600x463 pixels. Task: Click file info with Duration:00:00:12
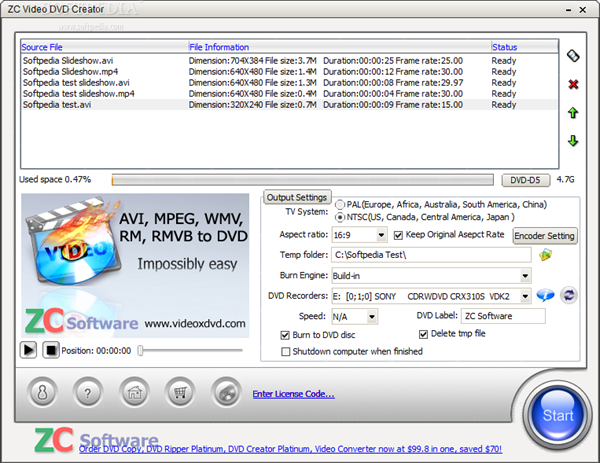tap(326, 72)
